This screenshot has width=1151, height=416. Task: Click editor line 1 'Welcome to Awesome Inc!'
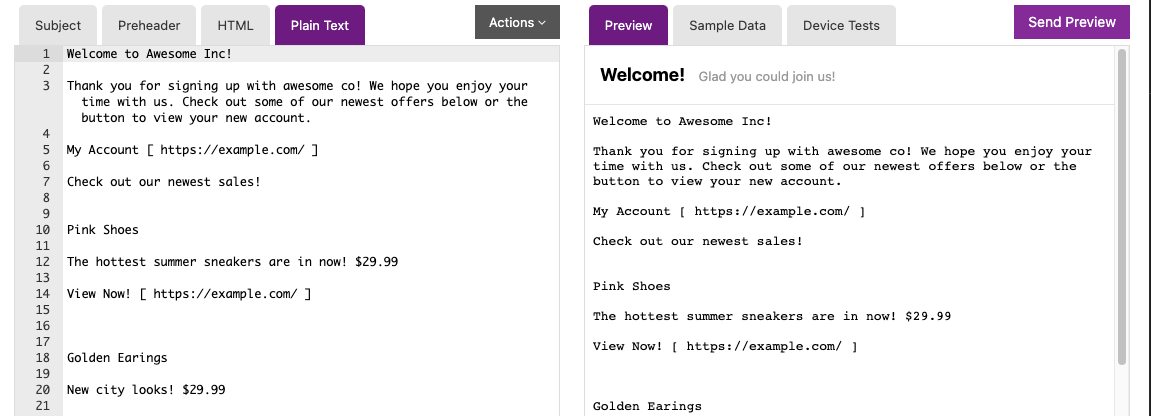150,54
